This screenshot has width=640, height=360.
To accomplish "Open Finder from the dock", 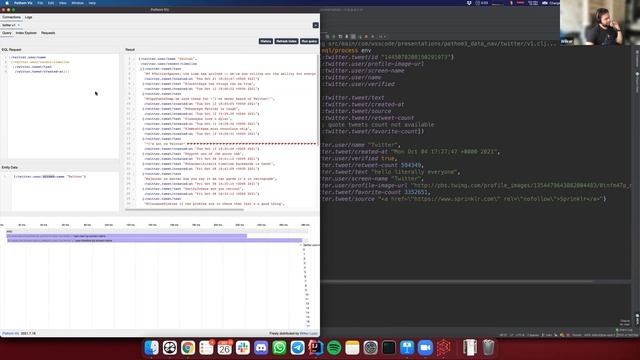I will [x=151, y=348].
